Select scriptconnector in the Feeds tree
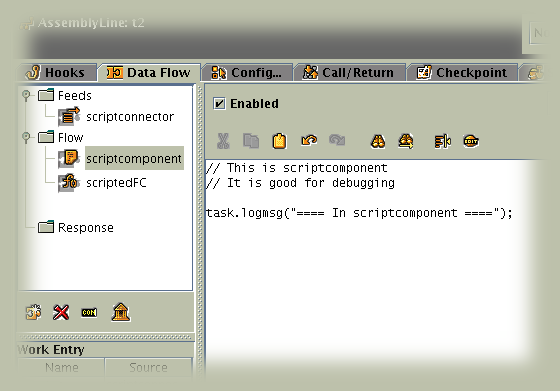This screenshot has width=560, height=391. coord(130,116)
